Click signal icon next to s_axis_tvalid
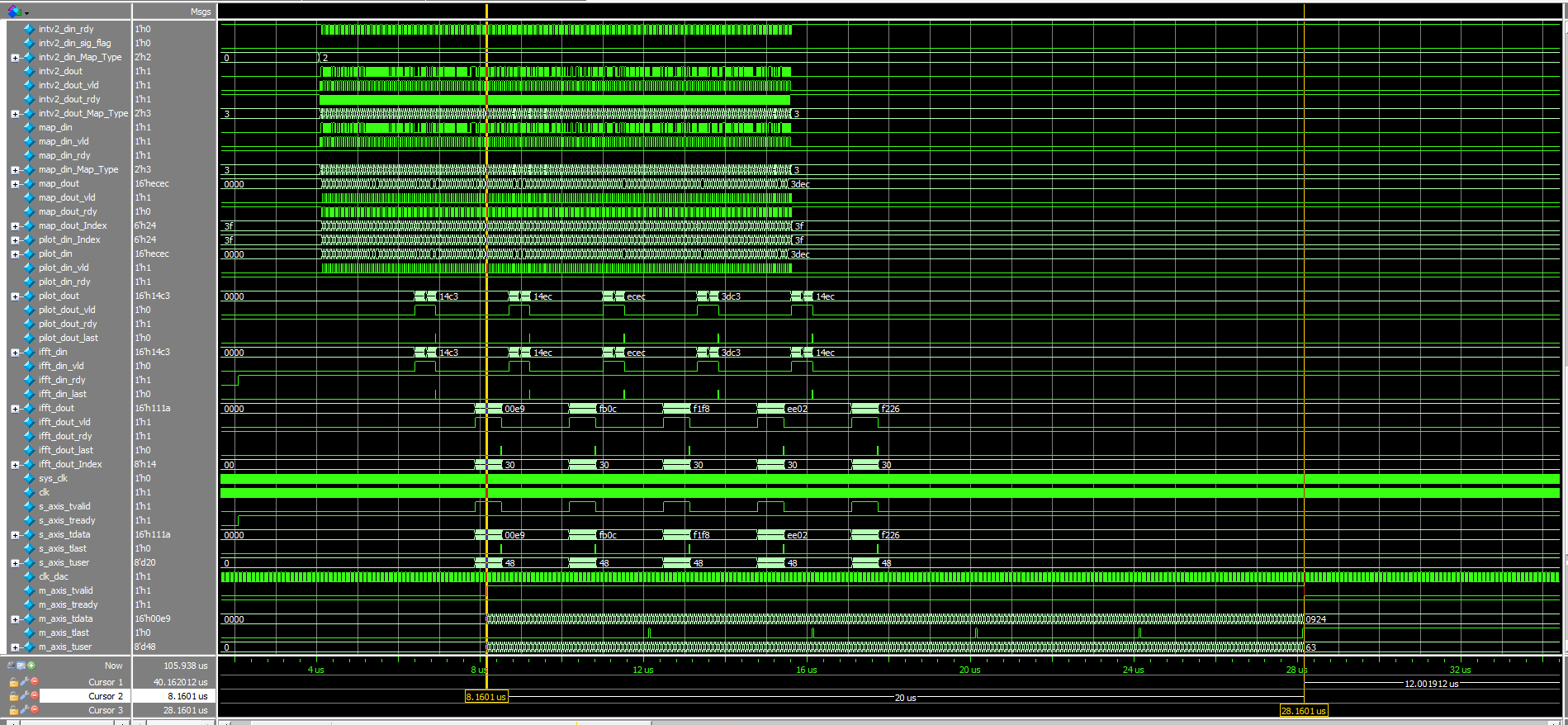 29,506
